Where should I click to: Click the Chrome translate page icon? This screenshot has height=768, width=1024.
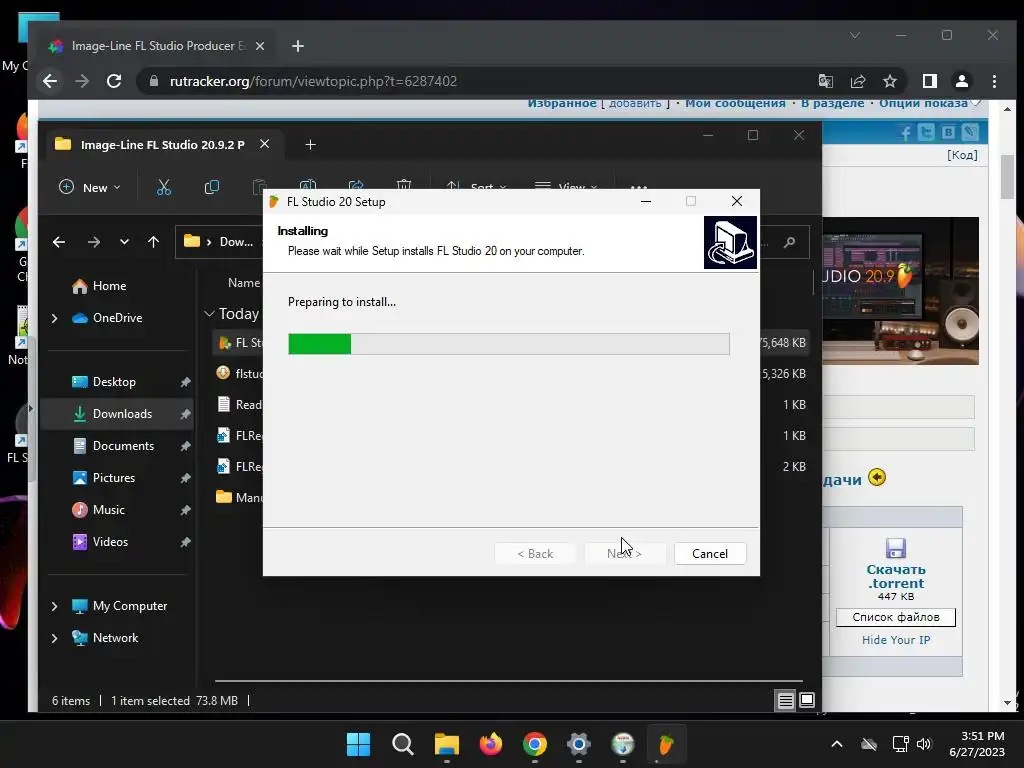tap(825, 81)
